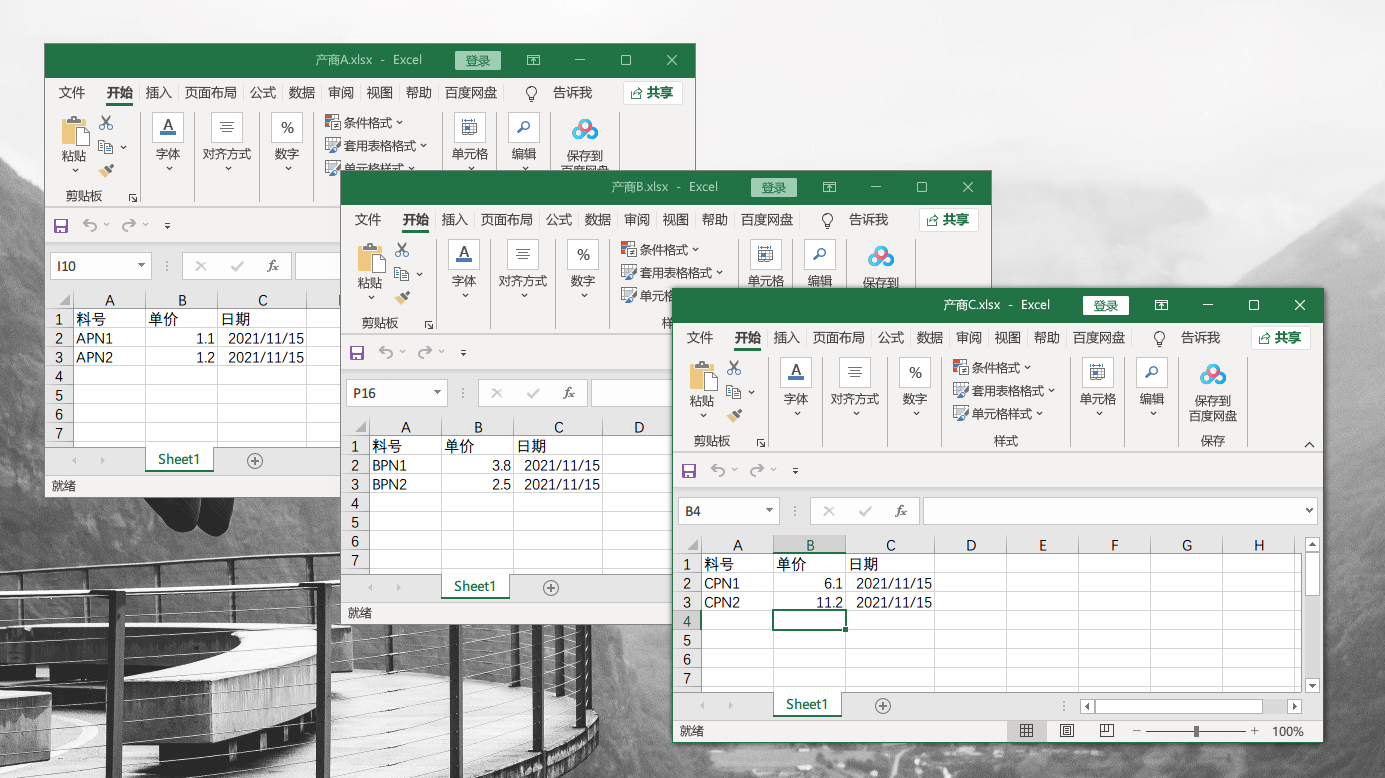Open 单元格 cells group in 产商C window
1385x778 pixels.
click(1098, 388)
